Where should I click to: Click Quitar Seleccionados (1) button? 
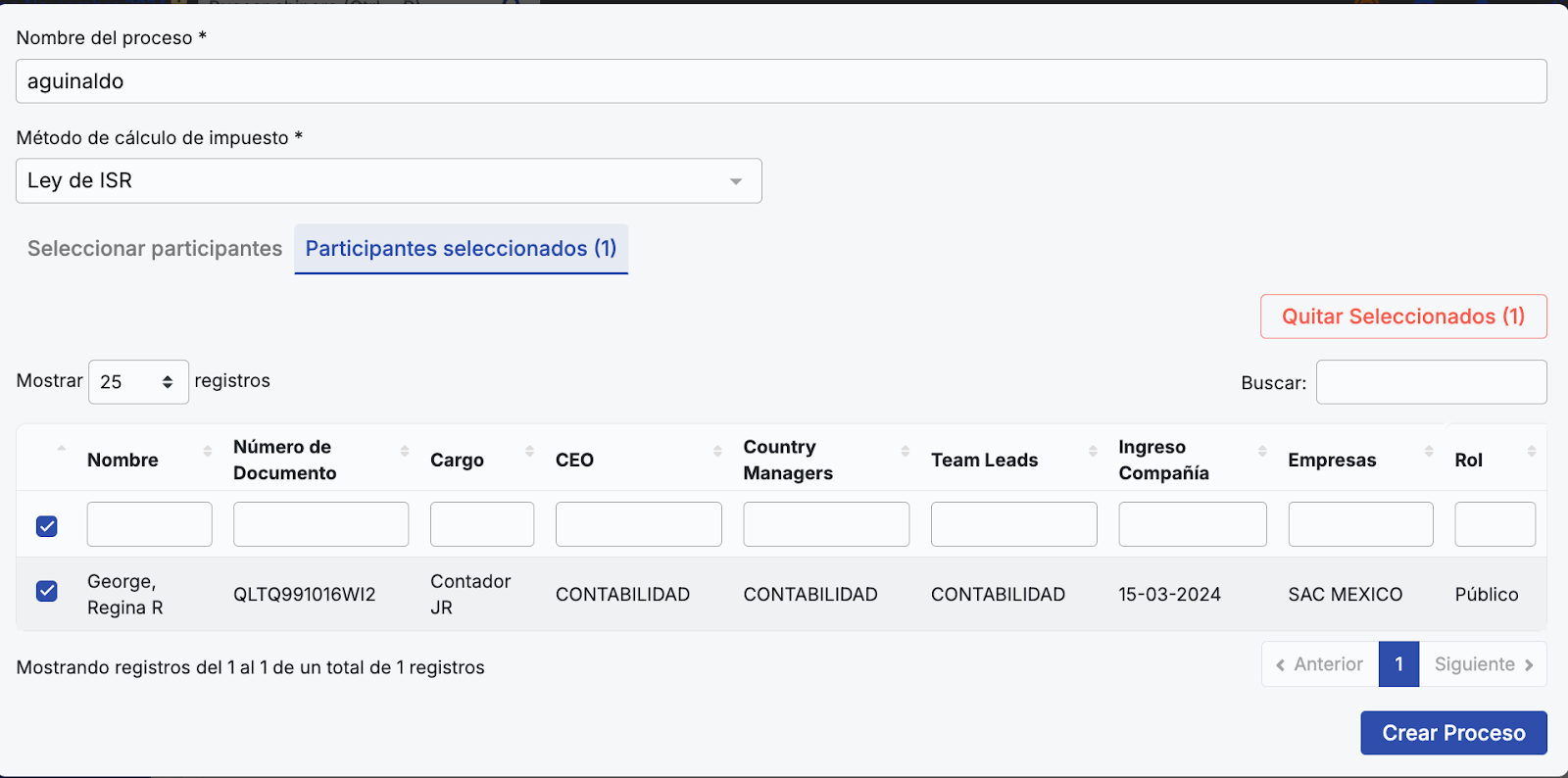[1402, 316]
